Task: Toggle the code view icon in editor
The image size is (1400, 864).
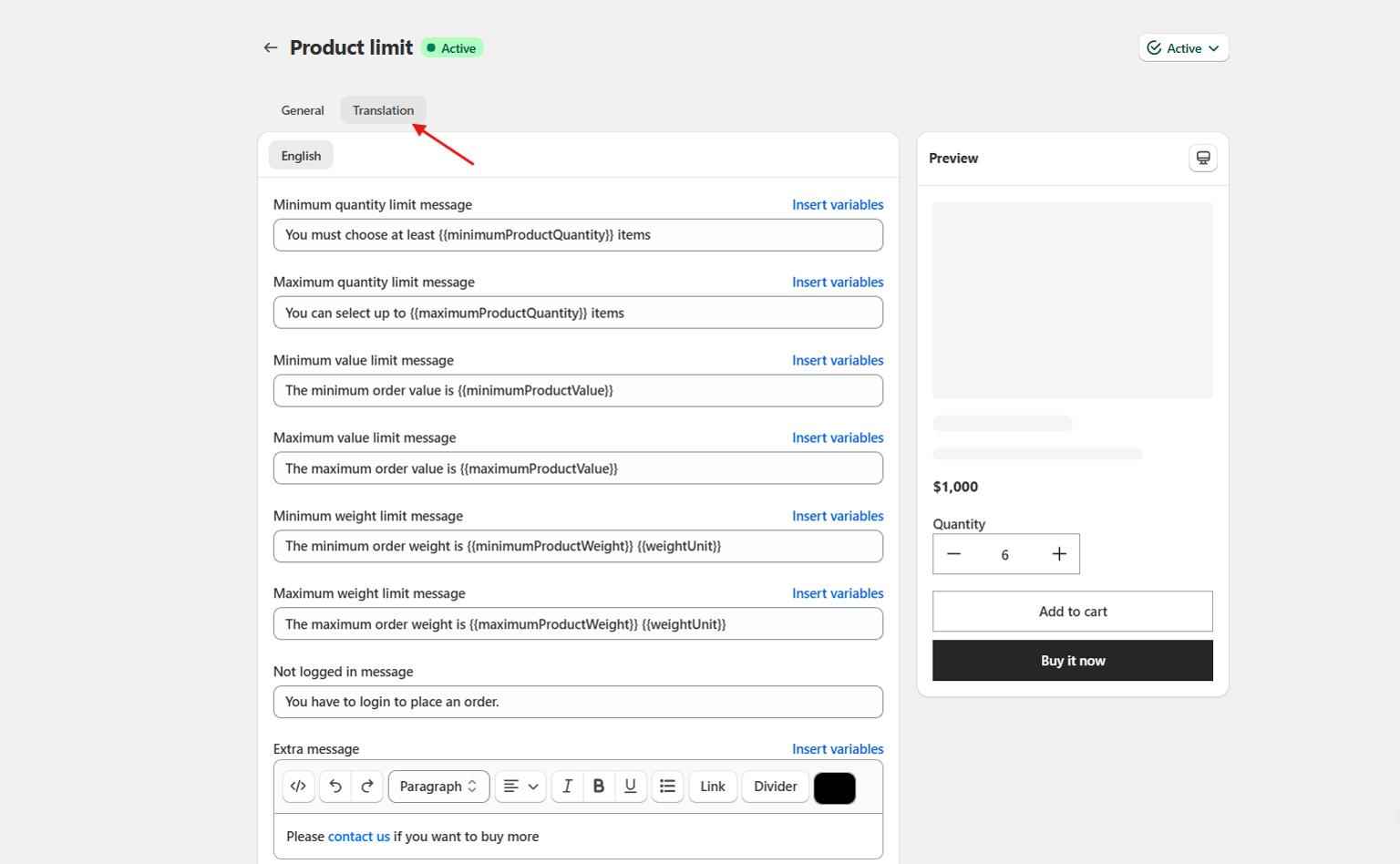Action: pyautogui.click(x=298, y=787)
